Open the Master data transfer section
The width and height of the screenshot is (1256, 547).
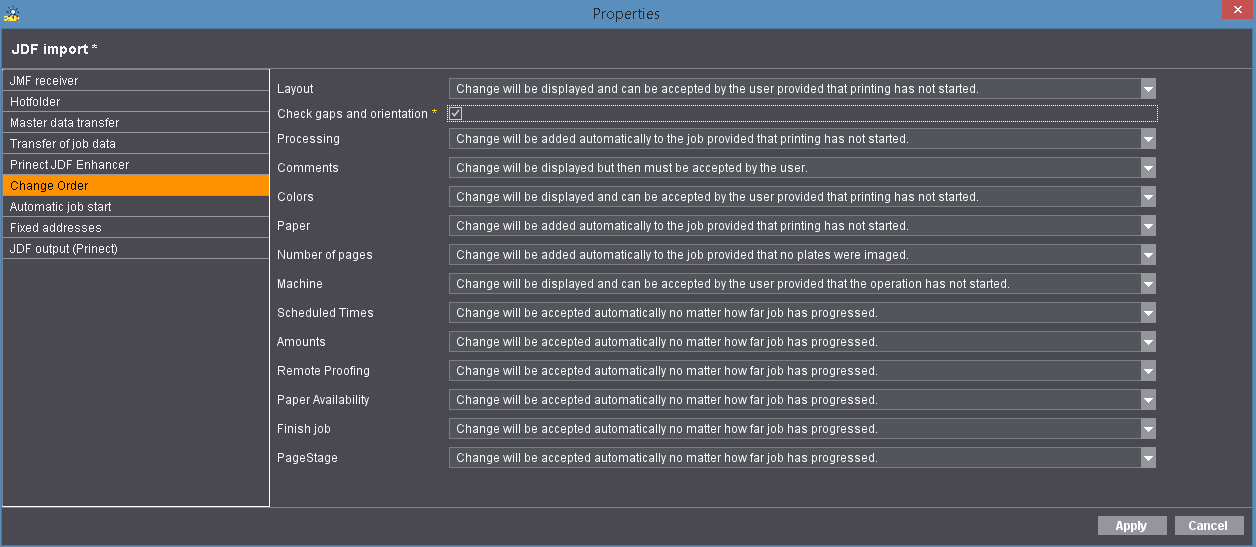(x=135, y=123)
